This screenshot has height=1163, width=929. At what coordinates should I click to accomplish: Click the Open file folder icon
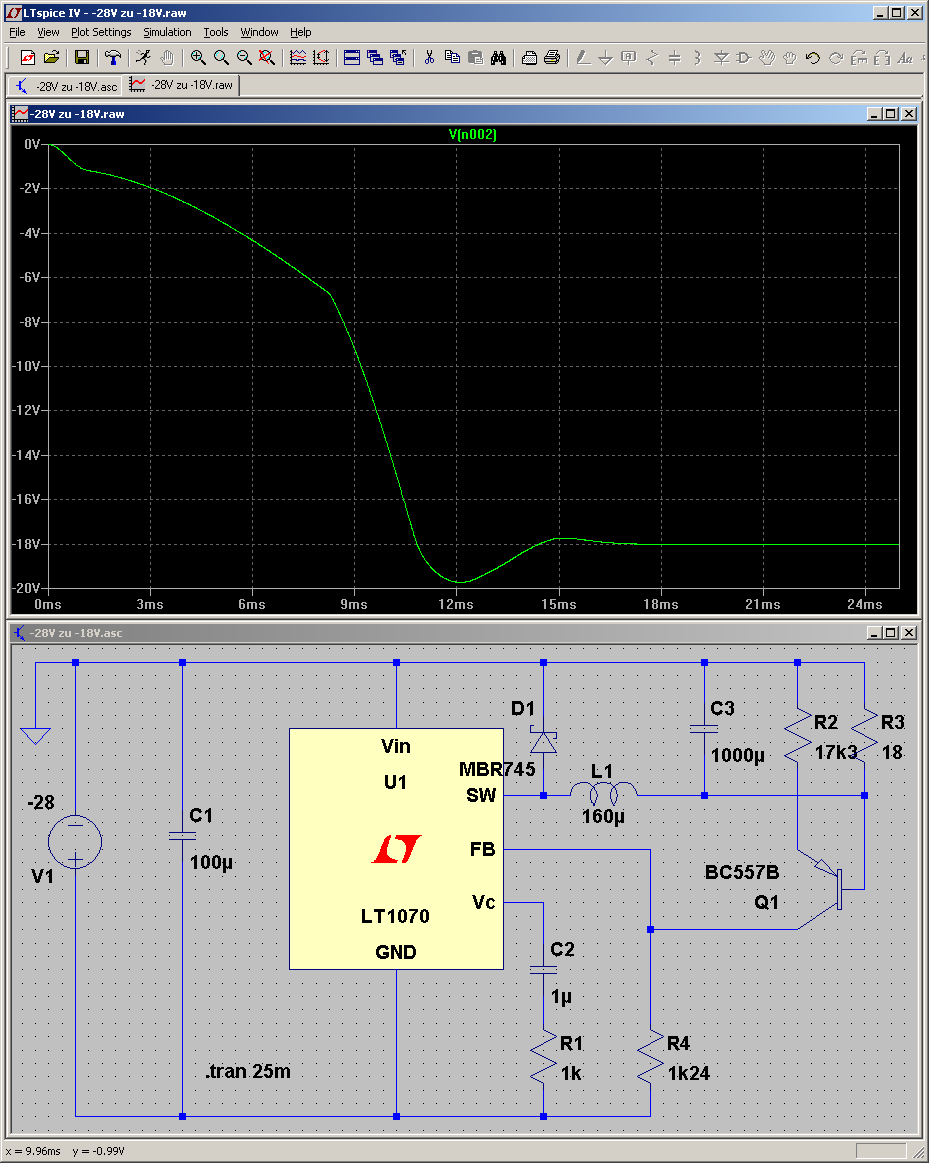[51, 57]
